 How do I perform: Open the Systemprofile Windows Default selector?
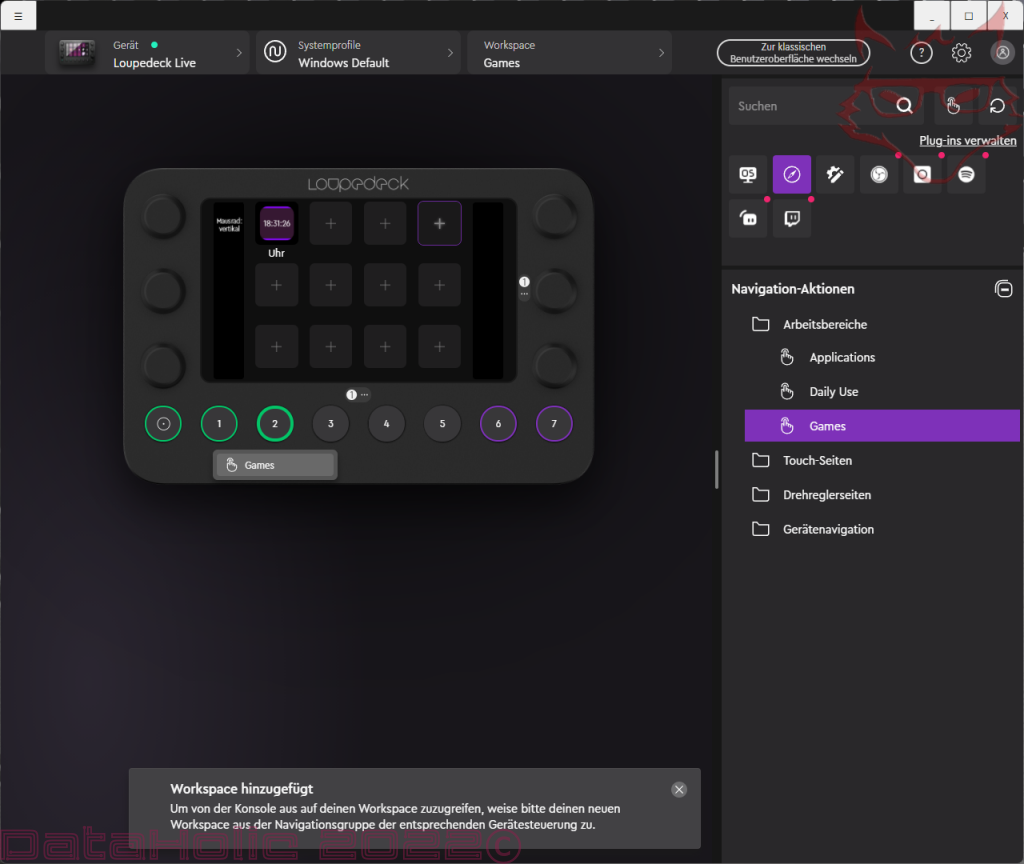(x=359, y=53)
